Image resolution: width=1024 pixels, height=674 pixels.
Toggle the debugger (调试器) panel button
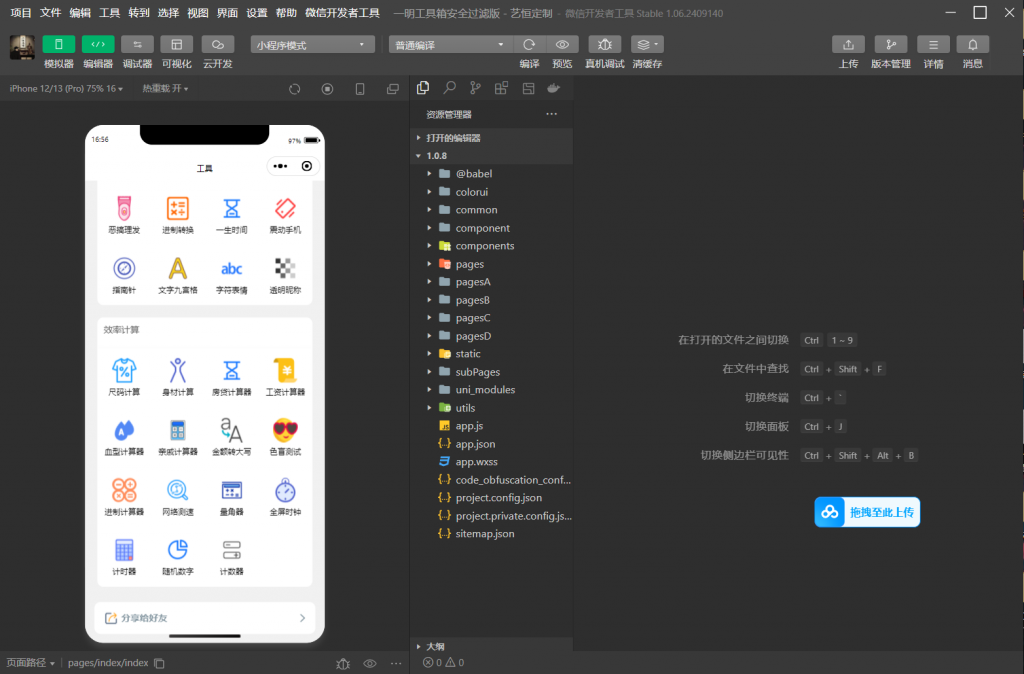pos(137,44)
